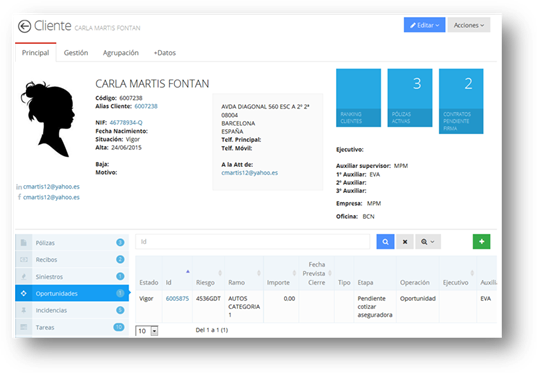The height and width of the screenshot is (373, 537).
Task: Click the Oportunidades sidebar icon
Action: pos(24,293)
